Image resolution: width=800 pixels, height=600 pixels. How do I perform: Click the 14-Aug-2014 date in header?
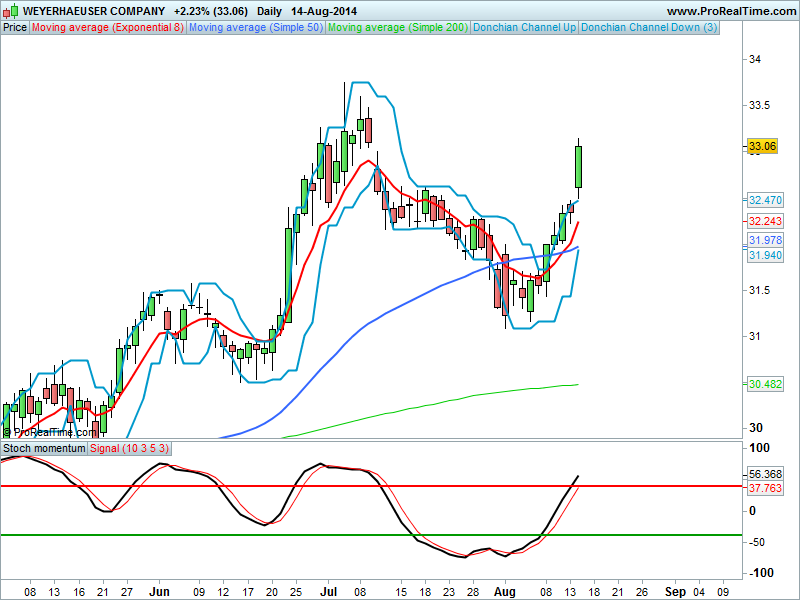click(324, 11)
